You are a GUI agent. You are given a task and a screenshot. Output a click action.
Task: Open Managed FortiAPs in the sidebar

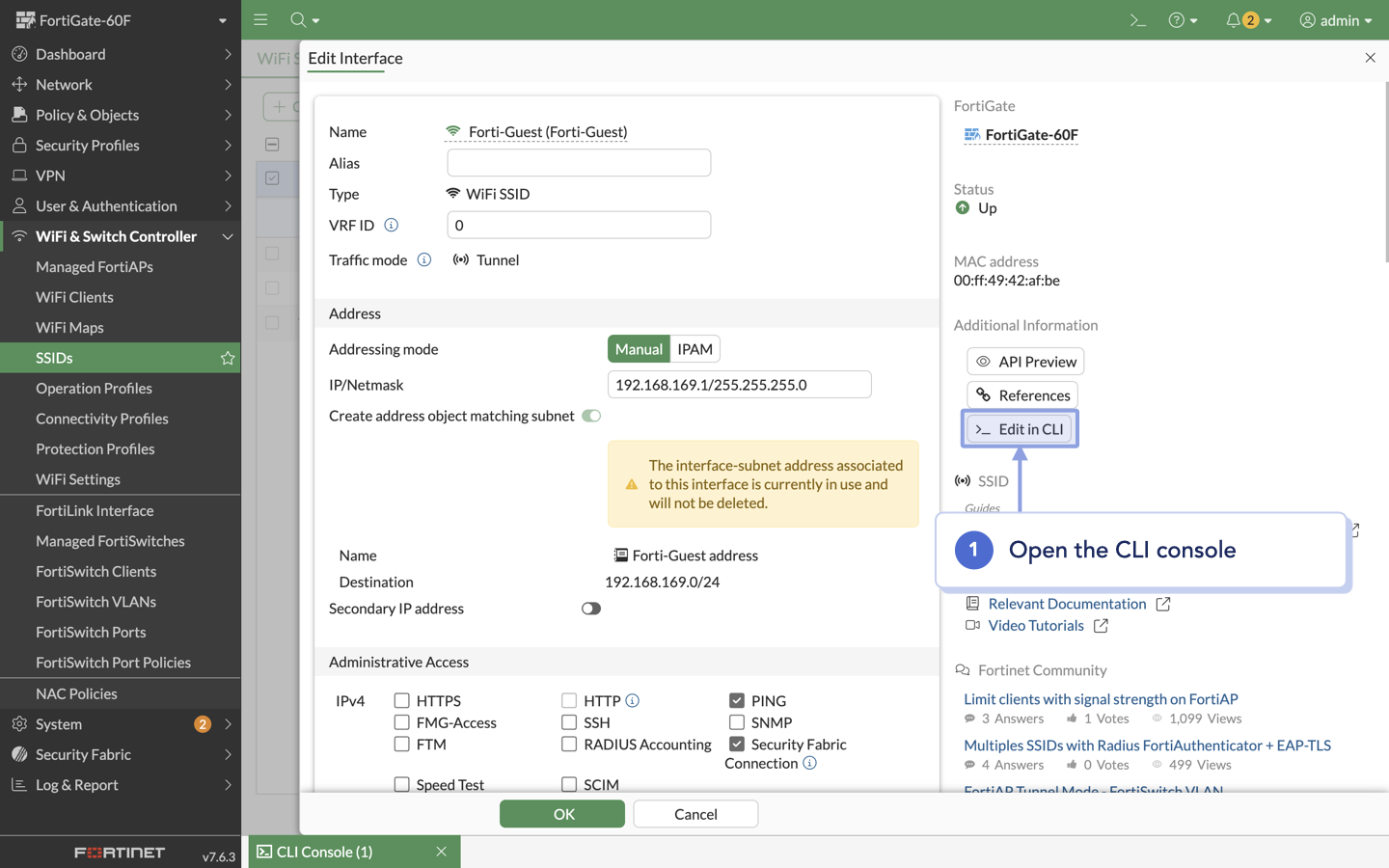[x=95, y=267]
